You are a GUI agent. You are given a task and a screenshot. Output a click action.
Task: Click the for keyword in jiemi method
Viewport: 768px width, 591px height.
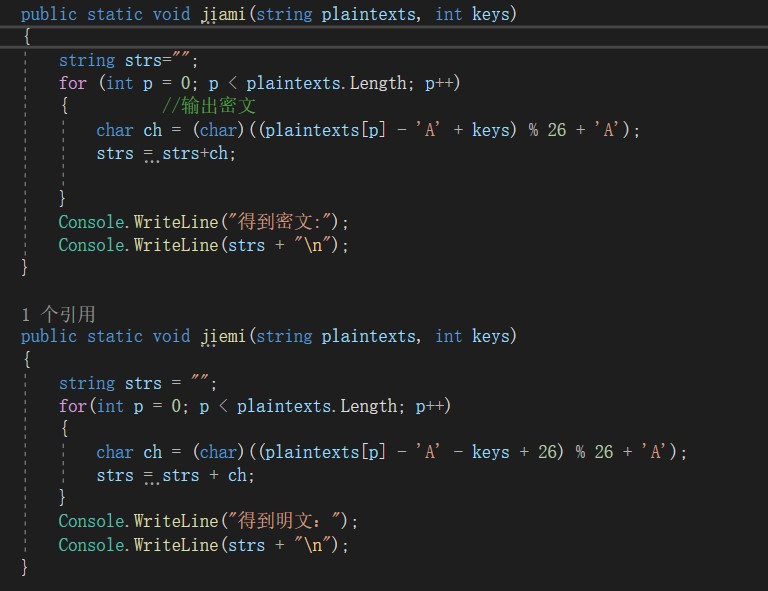pos(73,406)
